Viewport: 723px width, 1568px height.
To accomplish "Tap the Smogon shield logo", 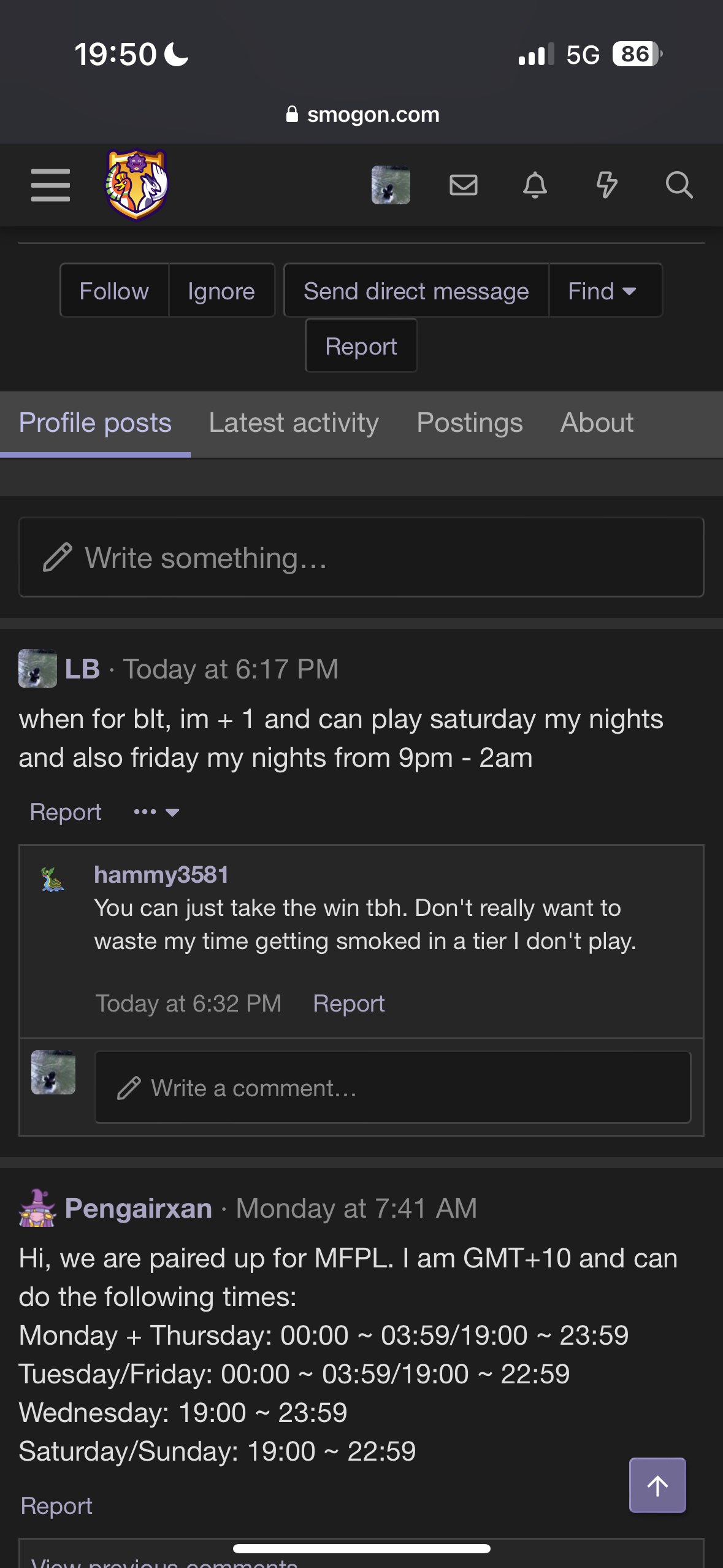I will click(x=137, y=185).
